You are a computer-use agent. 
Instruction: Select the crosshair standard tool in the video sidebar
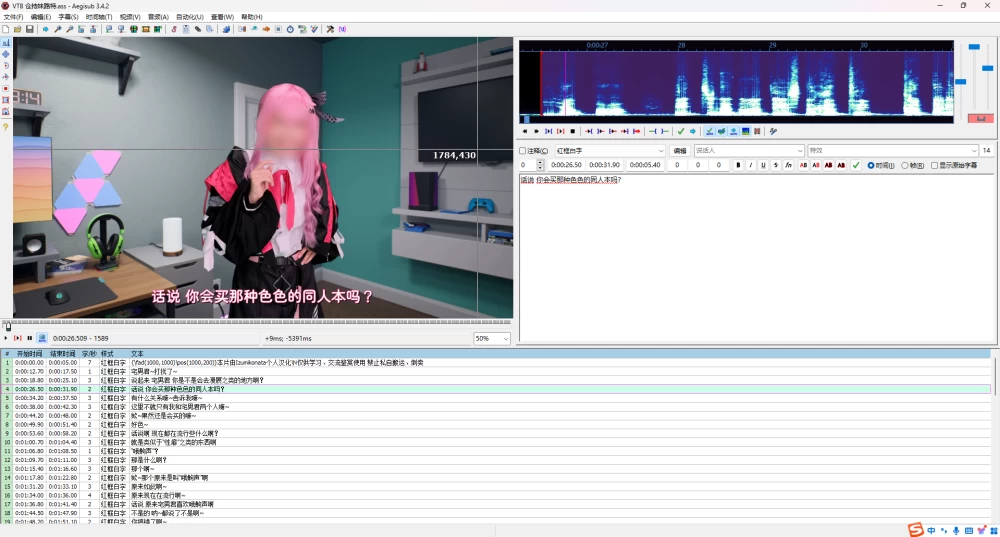coord(6,43)
